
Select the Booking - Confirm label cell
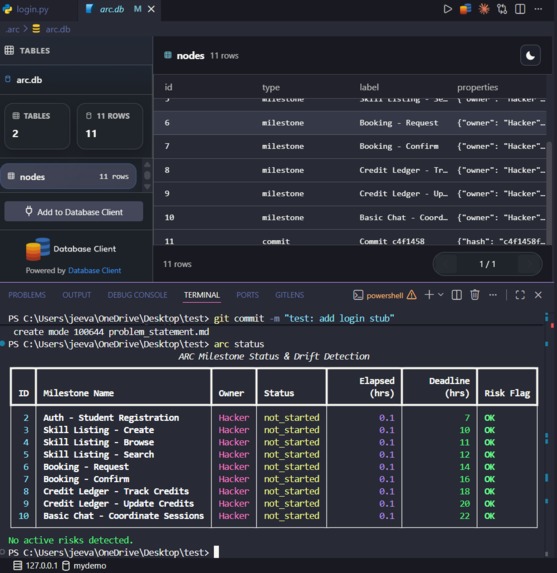pos(399,146)
